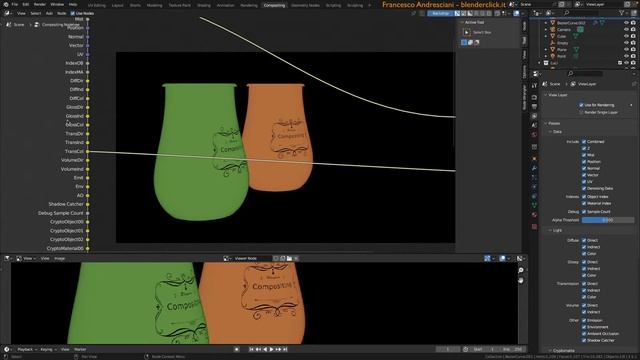Screen dimensions: 640x360
Task: Expand the Cryptomatte subpanel
Action: (550, 351)
